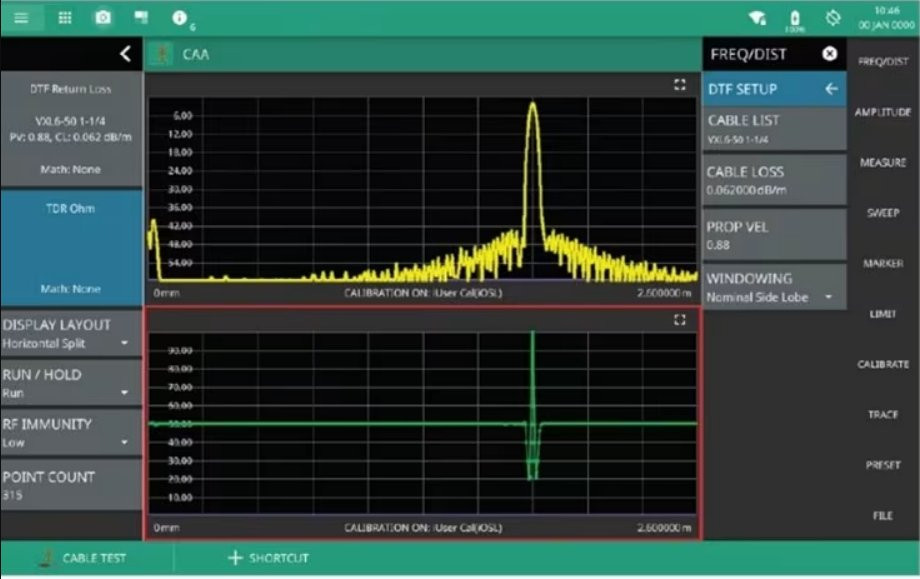Open the CABLE LIST selector

point(774,129)
